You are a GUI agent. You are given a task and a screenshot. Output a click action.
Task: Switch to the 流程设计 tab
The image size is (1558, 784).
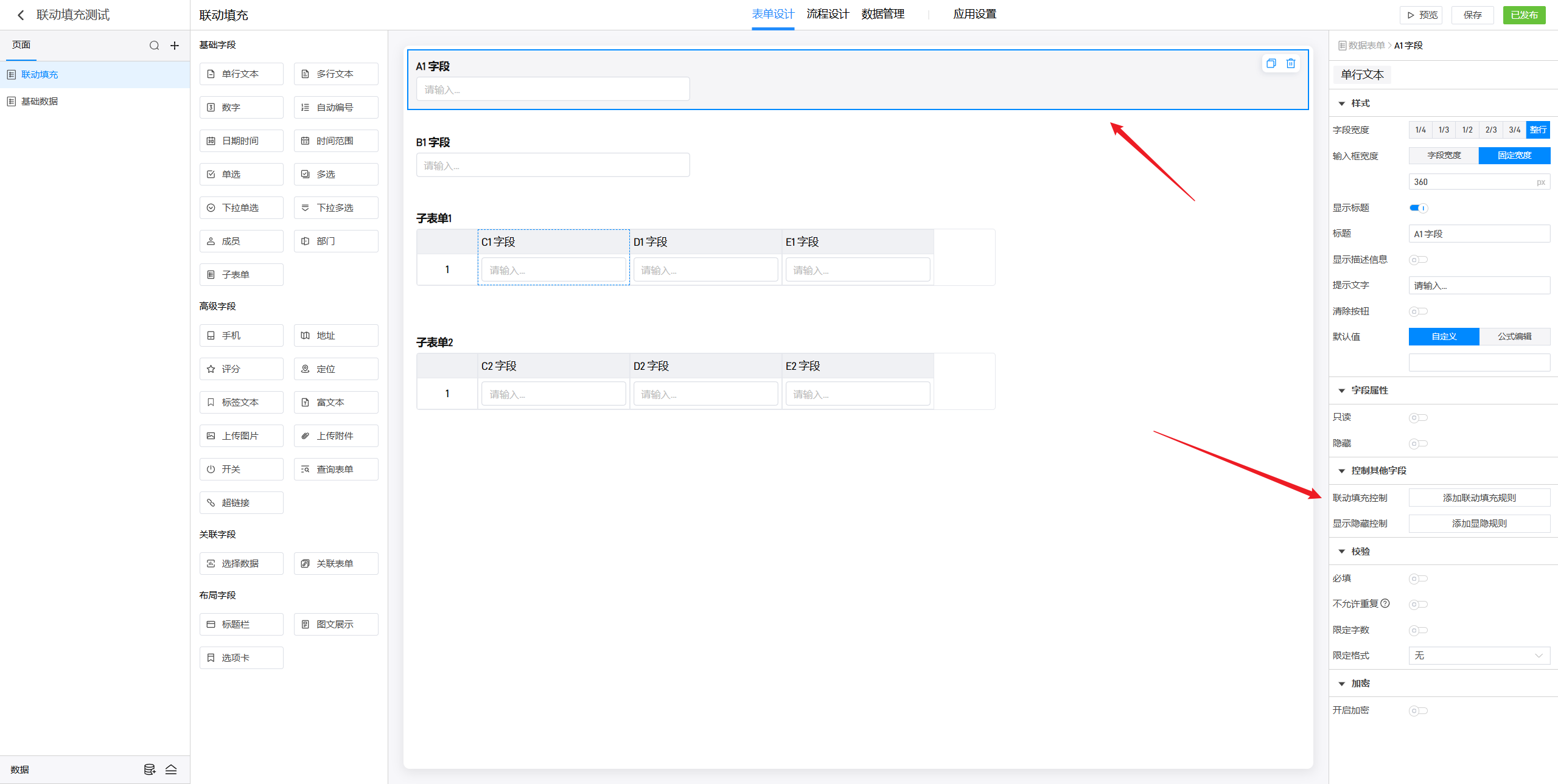tap(828, 14)
